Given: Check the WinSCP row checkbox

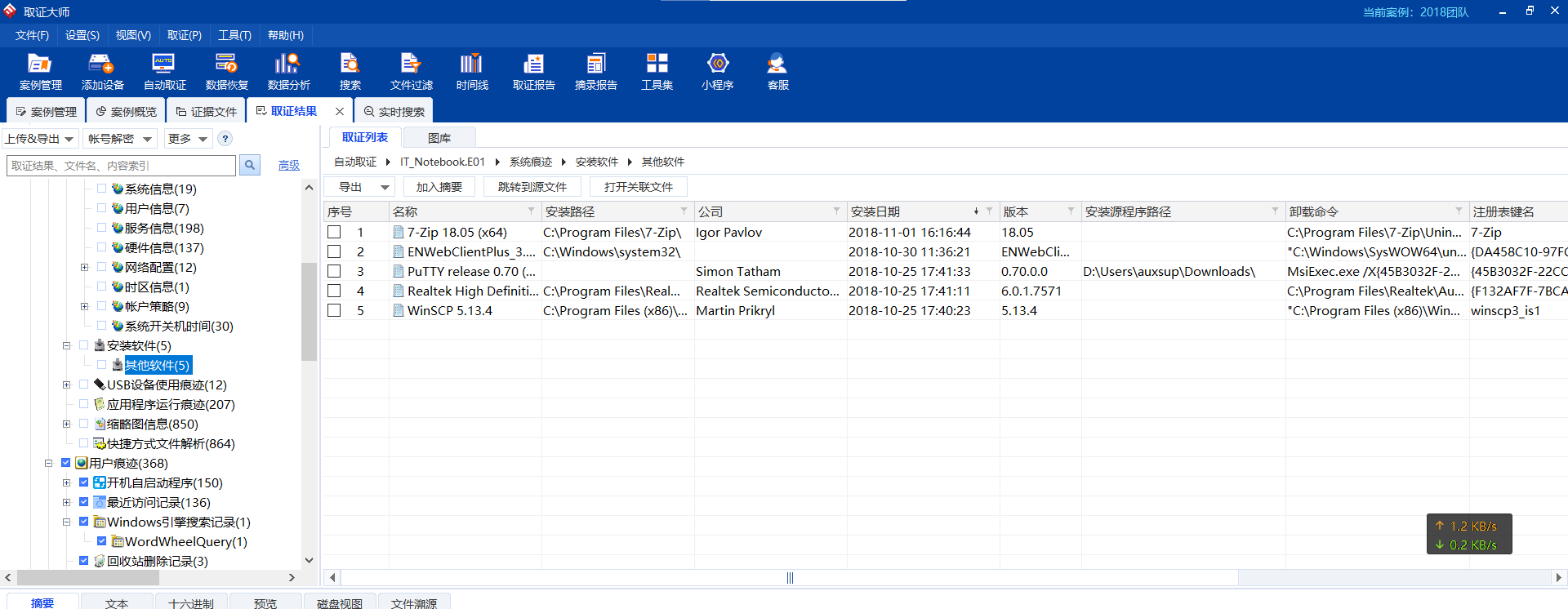Looking at the screenshot, I should point(334,310).
